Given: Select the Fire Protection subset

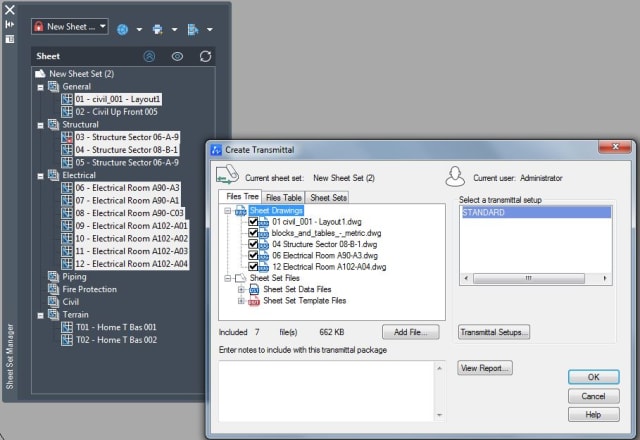Looking at the screenshot, I should pyautogui.click(x=89, y=289).
